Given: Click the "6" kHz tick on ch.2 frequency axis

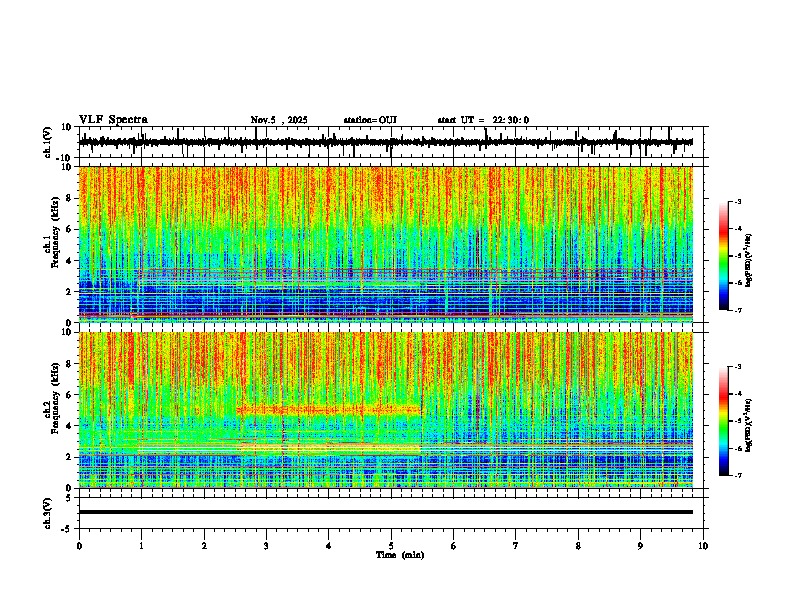Looking at the screenshot, I should pos(70,395).
